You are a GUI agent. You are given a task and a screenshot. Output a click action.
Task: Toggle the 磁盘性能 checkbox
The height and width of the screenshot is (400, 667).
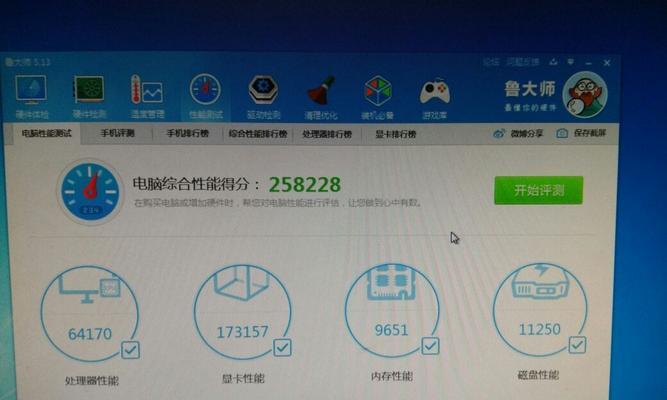pos(577,345)
